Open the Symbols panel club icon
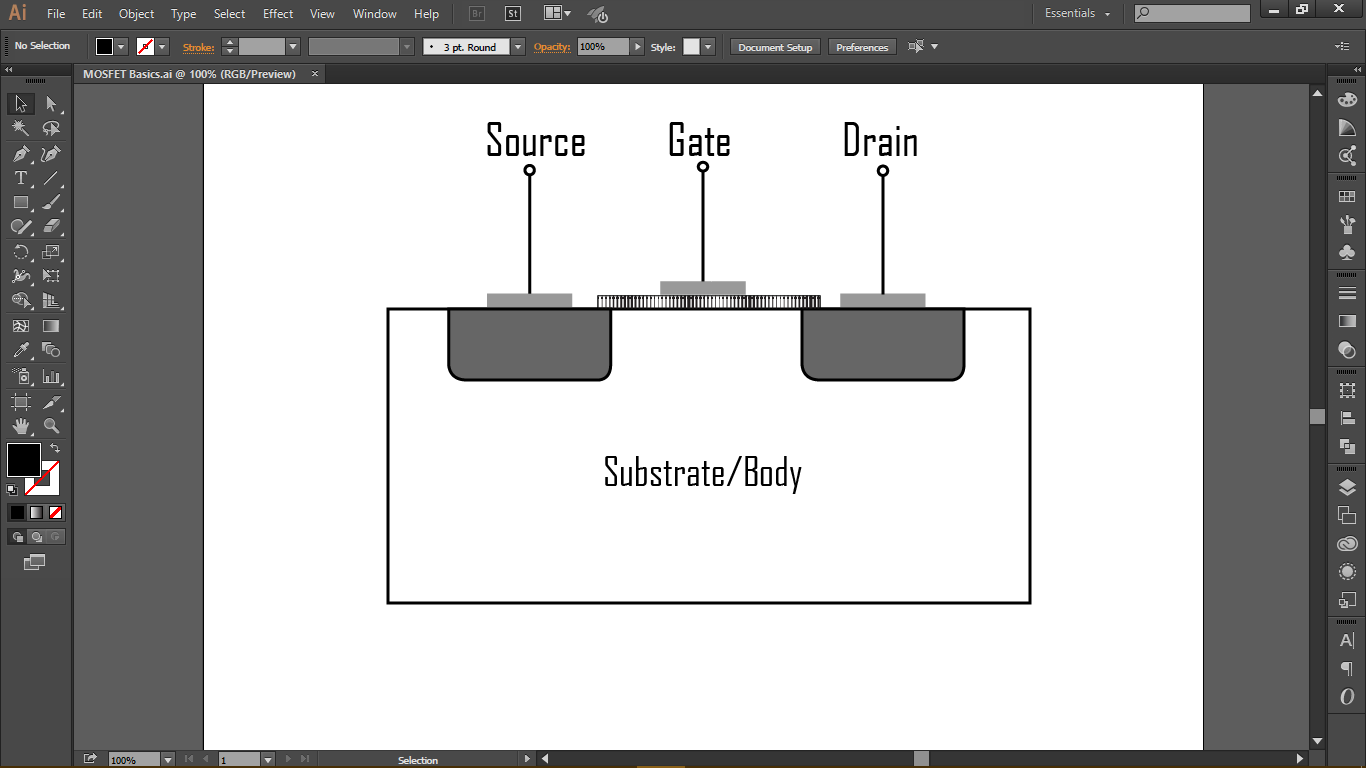Image resolution: width=1366 pixels, height=768 pixels. coord(1347,253)
